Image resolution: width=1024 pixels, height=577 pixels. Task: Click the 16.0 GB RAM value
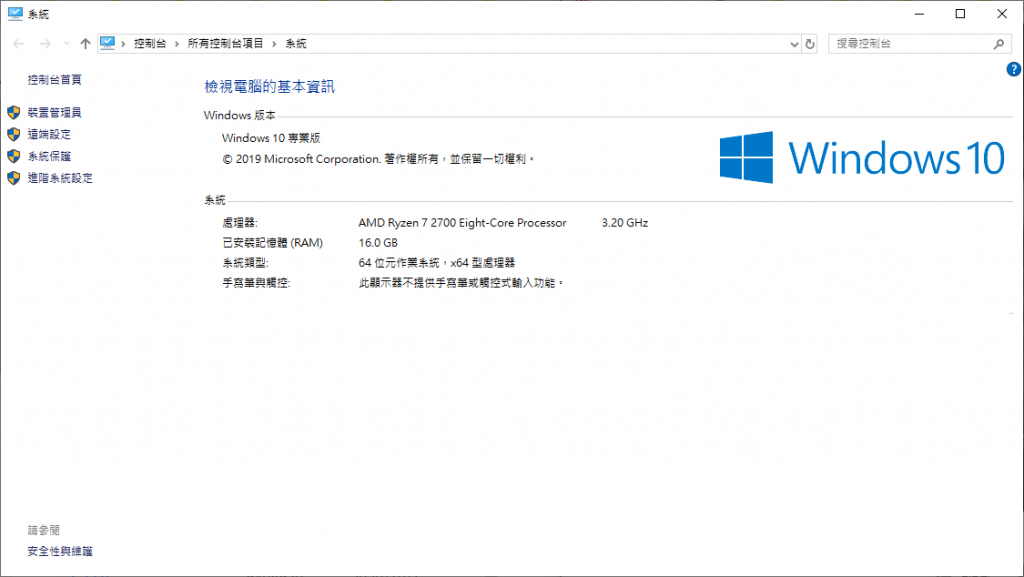click(378, 243)
